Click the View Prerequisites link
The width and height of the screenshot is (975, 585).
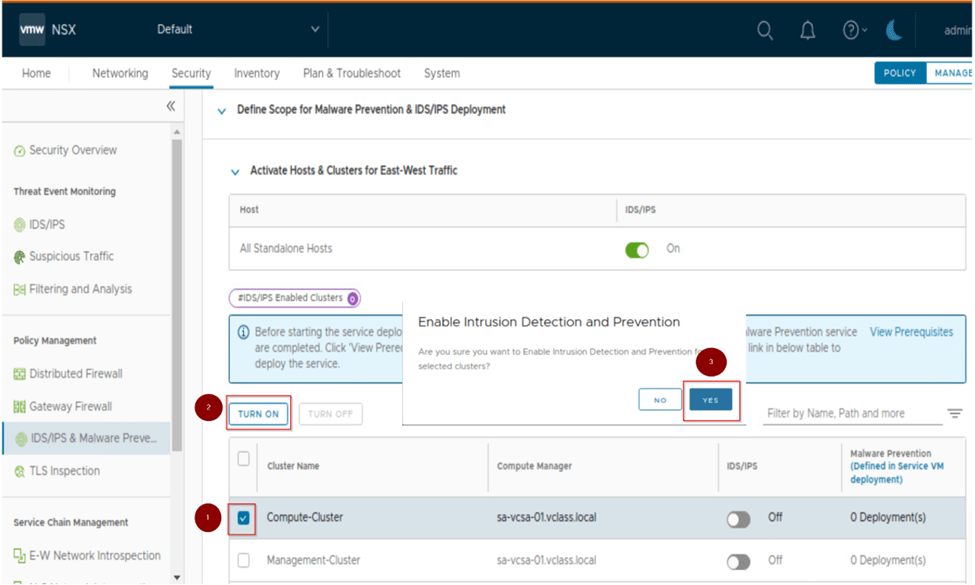(911, 332)
